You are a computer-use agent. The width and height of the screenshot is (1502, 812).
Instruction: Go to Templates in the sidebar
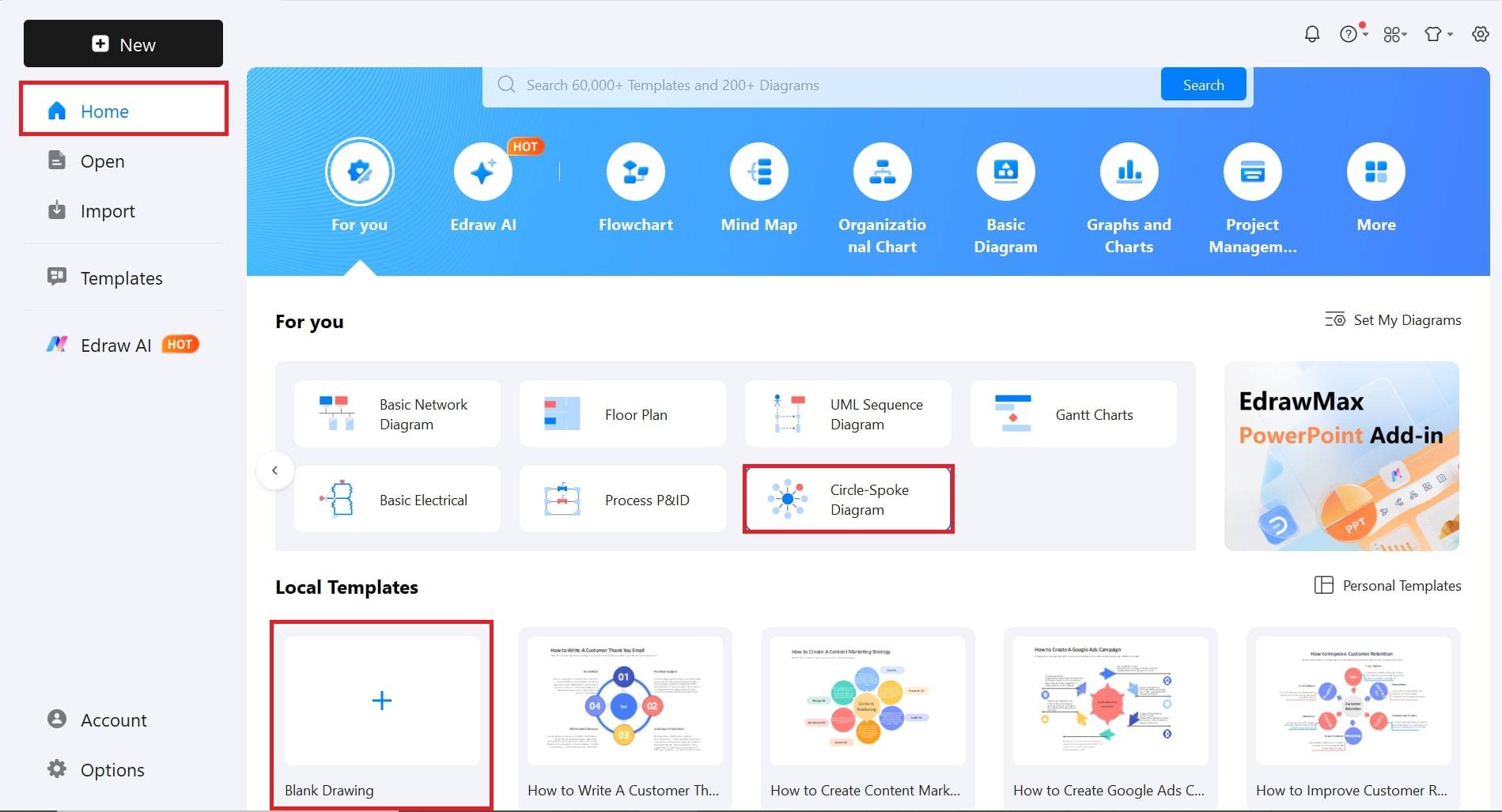(105, 278)
